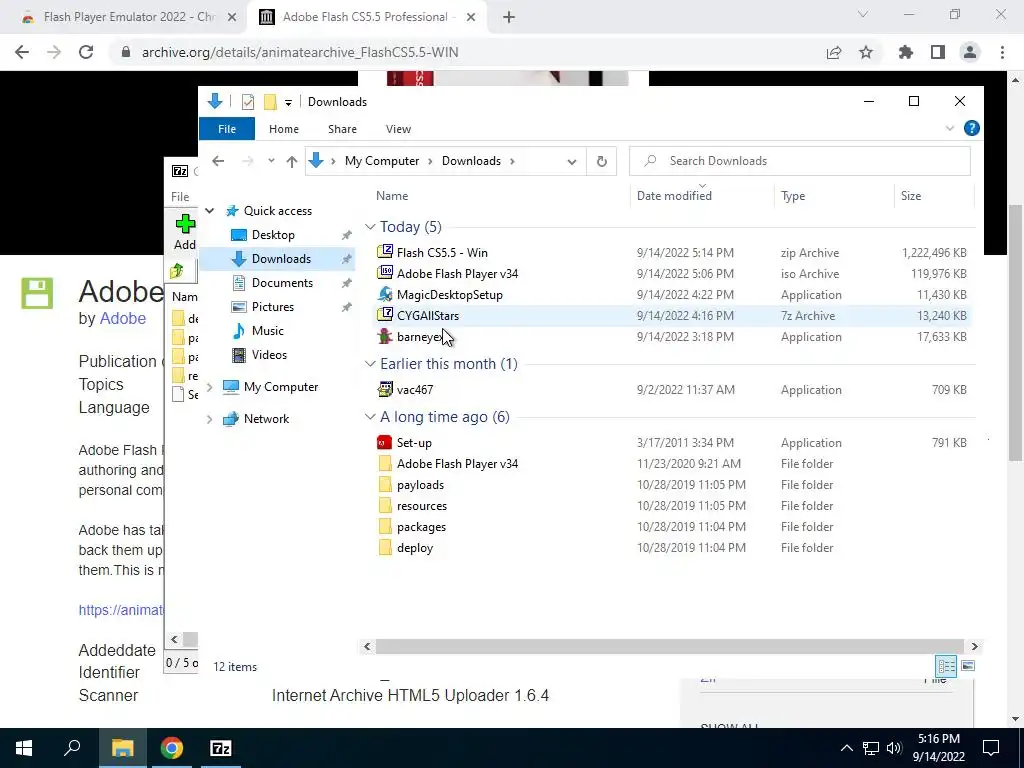The width and height of the screenshot is (1024, 768).
Task: Open the File menu in Explorer
Action: tap(227, 129)
